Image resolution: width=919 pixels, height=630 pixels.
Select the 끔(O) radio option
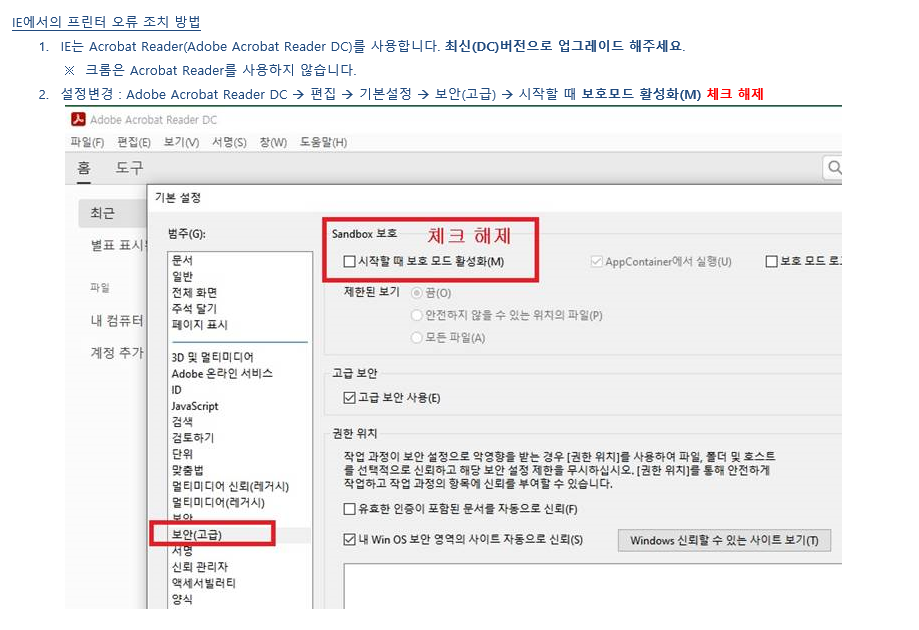[417, 294]
